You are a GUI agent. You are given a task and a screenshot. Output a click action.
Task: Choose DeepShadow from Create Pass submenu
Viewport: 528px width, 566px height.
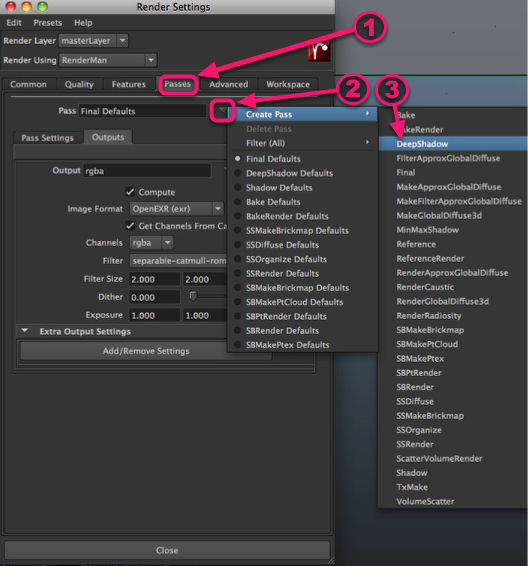[x=453, y=144]
